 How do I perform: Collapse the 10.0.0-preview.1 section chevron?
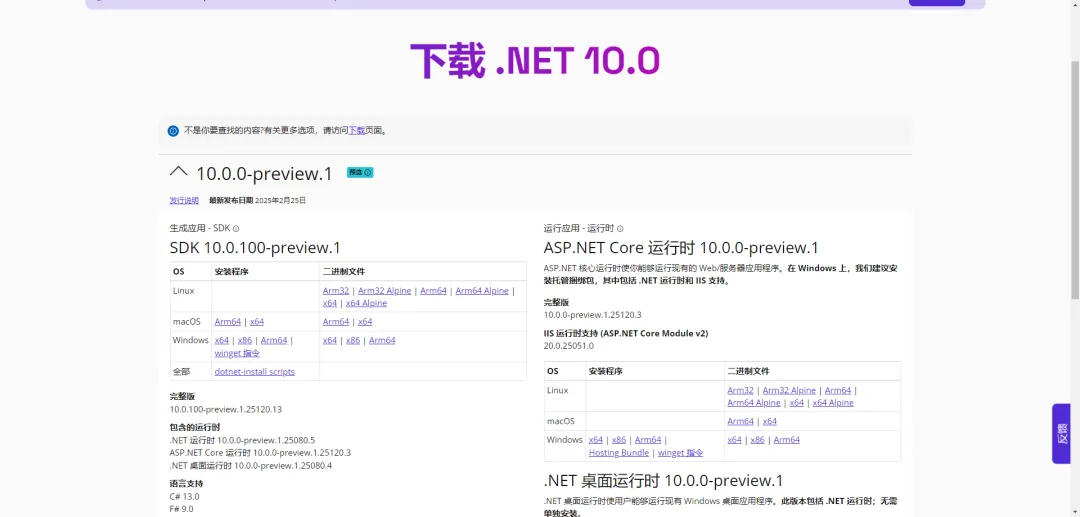179,172
